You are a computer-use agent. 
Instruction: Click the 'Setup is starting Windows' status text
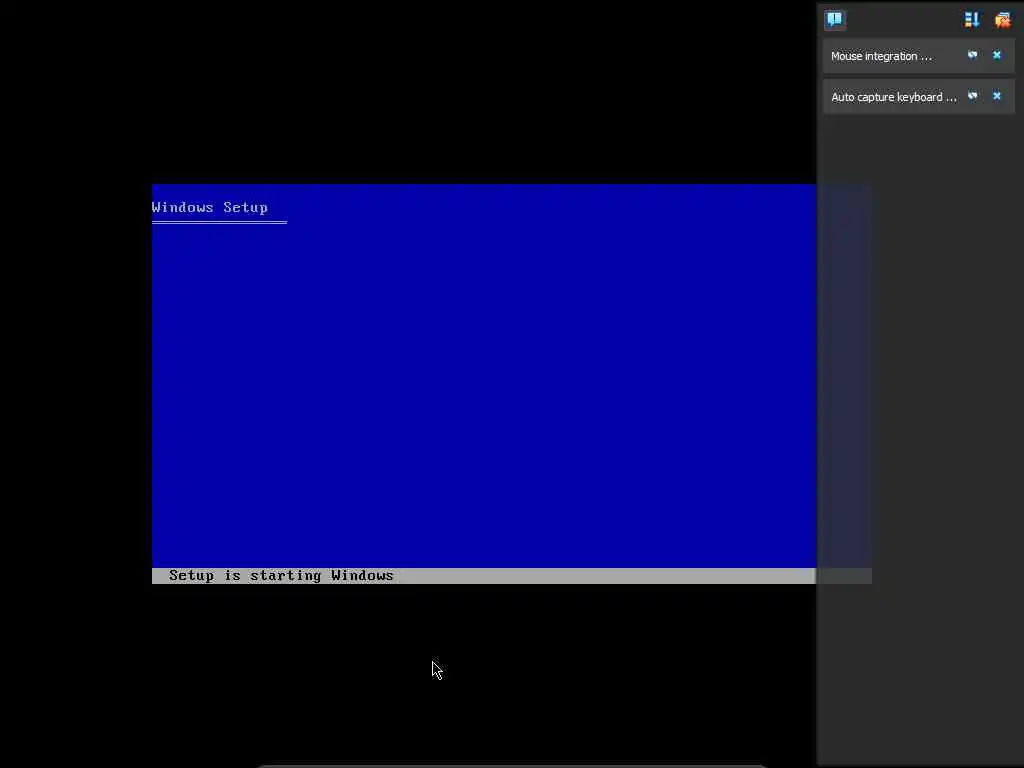tap(281, 575)
